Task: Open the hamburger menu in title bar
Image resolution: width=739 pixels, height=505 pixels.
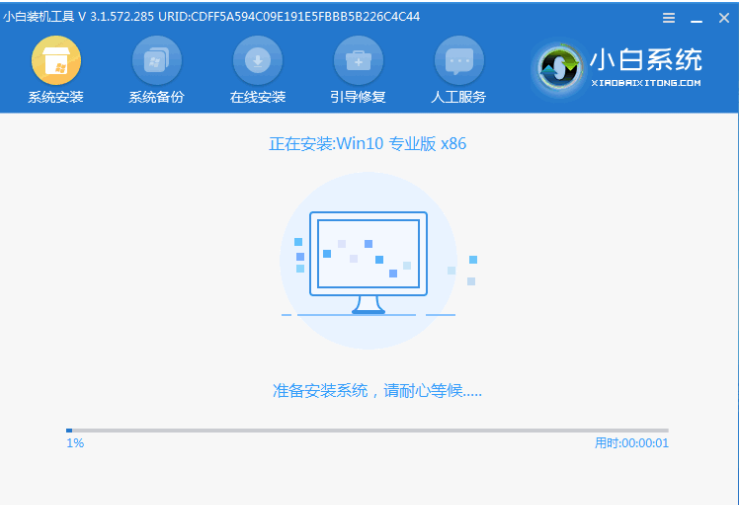Action: coord(668,18)
